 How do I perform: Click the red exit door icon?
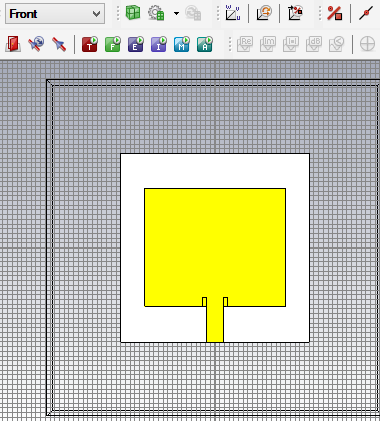(x=13, y=44)
